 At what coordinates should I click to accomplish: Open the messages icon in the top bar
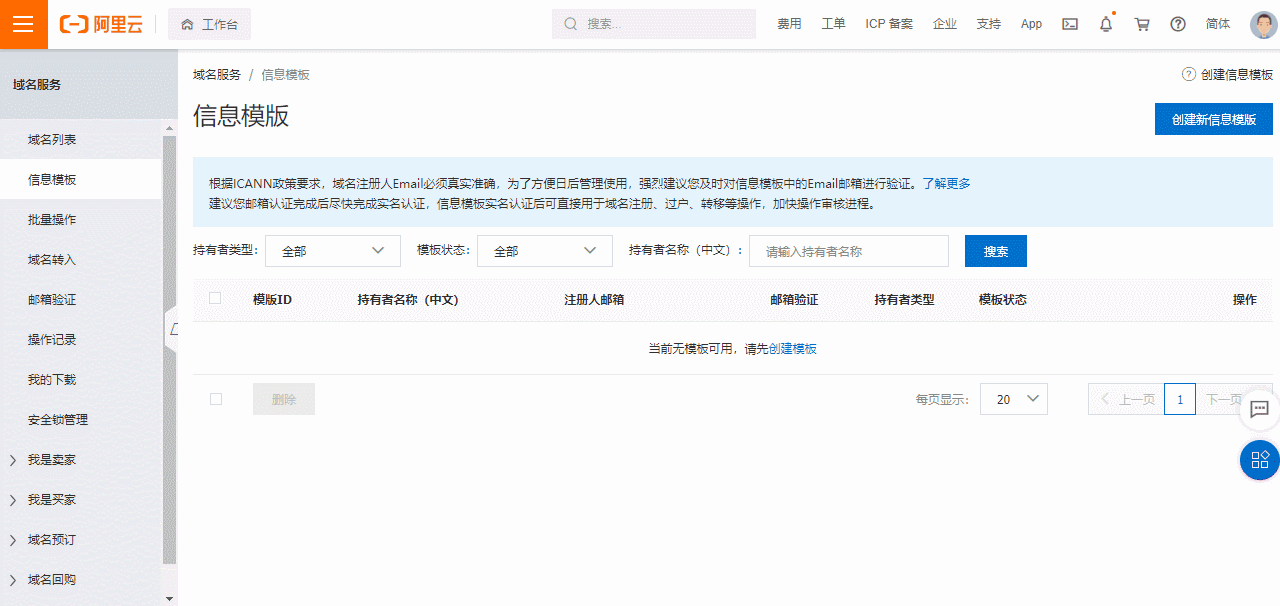1069,23
